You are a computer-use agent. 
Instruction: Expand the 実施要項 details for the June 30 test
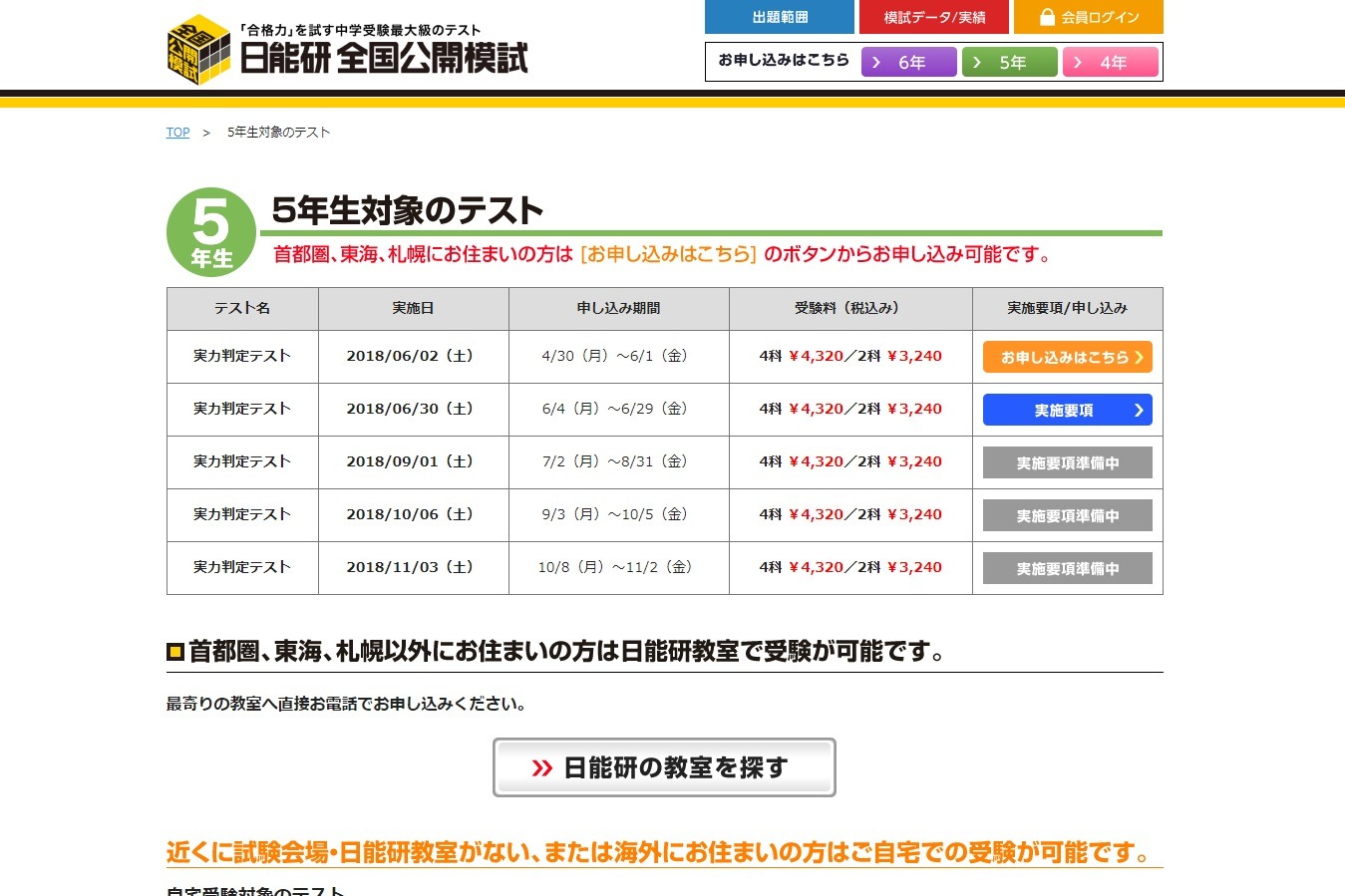[1067, 409]
